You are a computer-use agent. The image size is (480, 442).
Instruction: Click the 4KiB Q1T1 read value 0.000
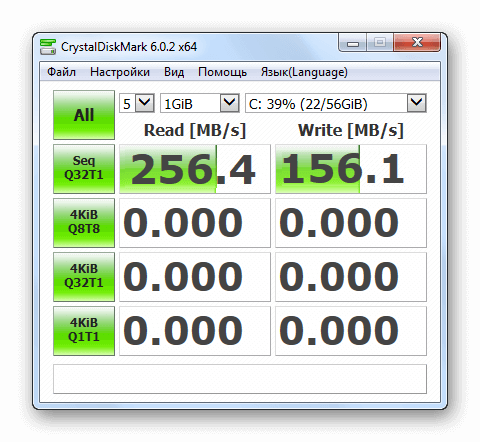[195, 331]
